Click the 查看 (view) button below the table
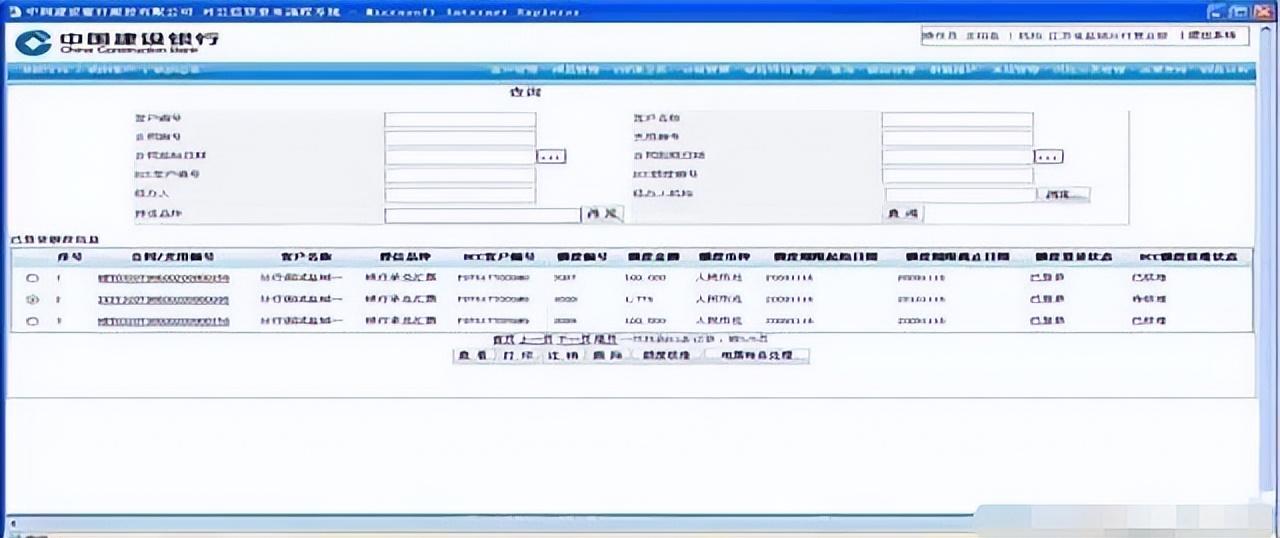 click(x=472, y=356)
